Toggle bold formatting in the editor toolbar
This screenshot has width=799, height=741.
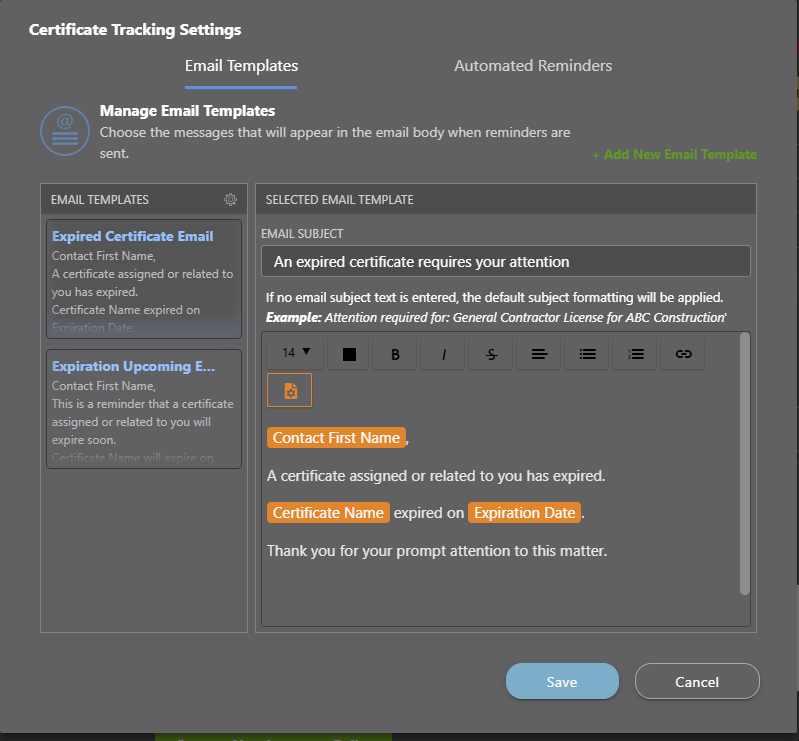coord(395,354)
